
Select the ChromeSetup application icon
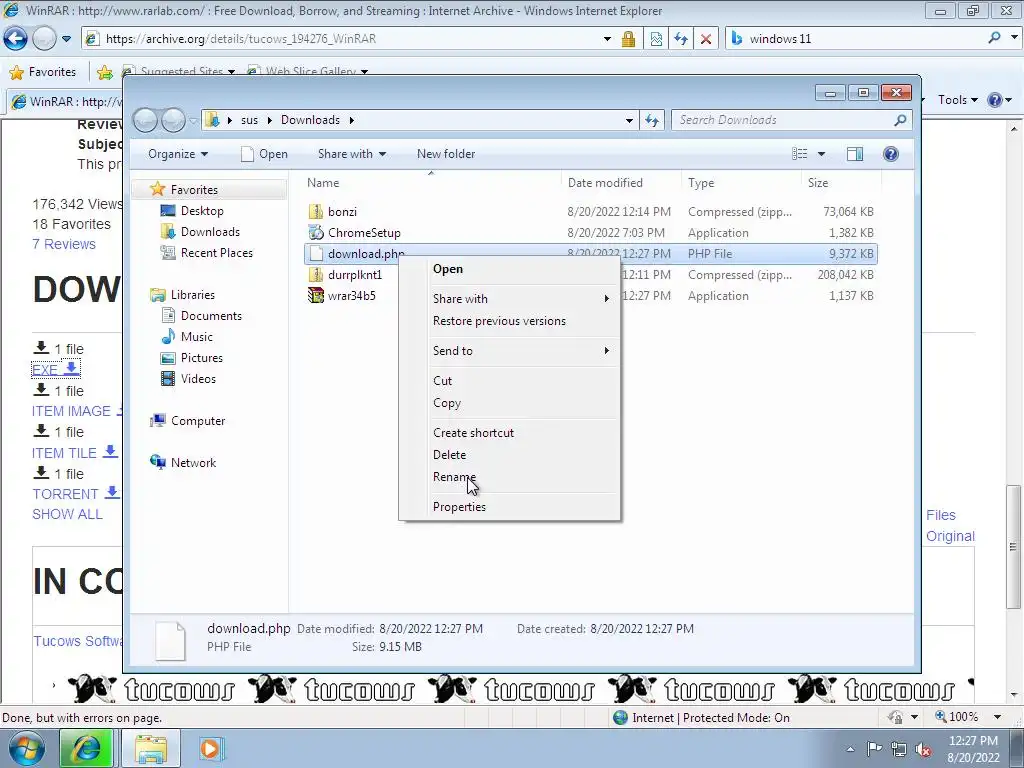(x=316, y=232)
